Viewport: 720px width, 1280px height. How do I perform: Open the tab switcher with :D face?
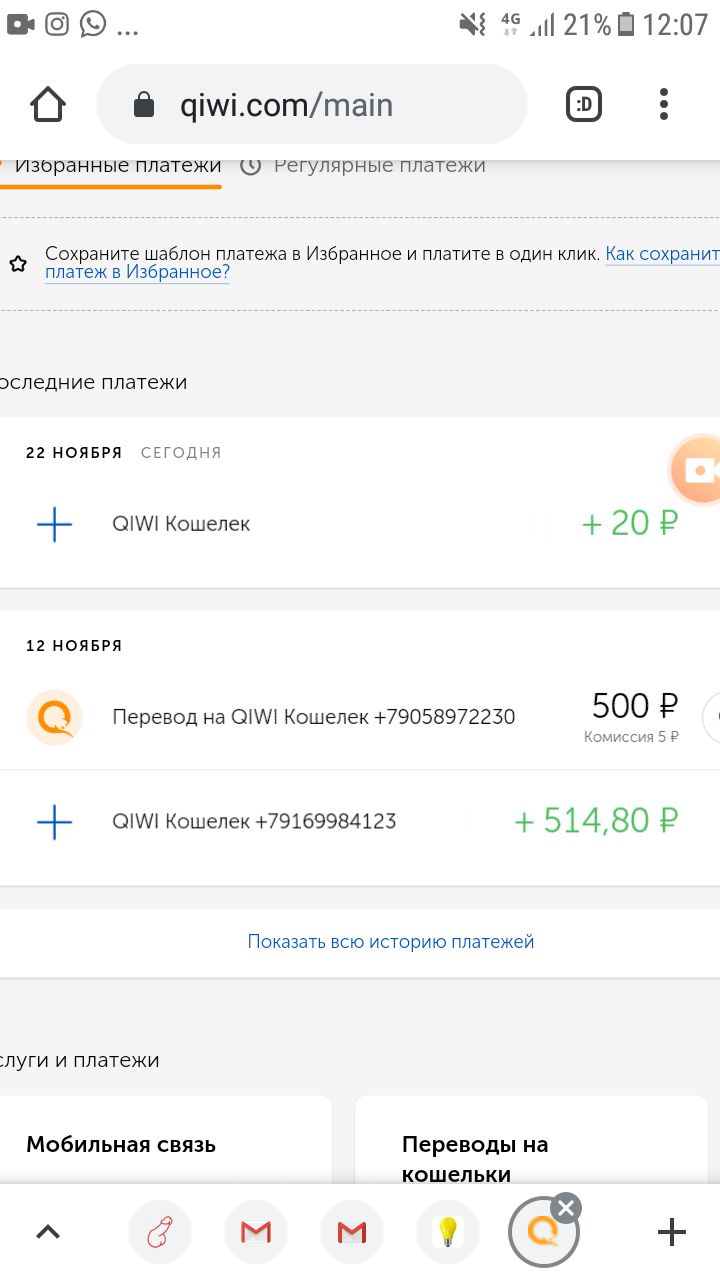tap(584, 104)
